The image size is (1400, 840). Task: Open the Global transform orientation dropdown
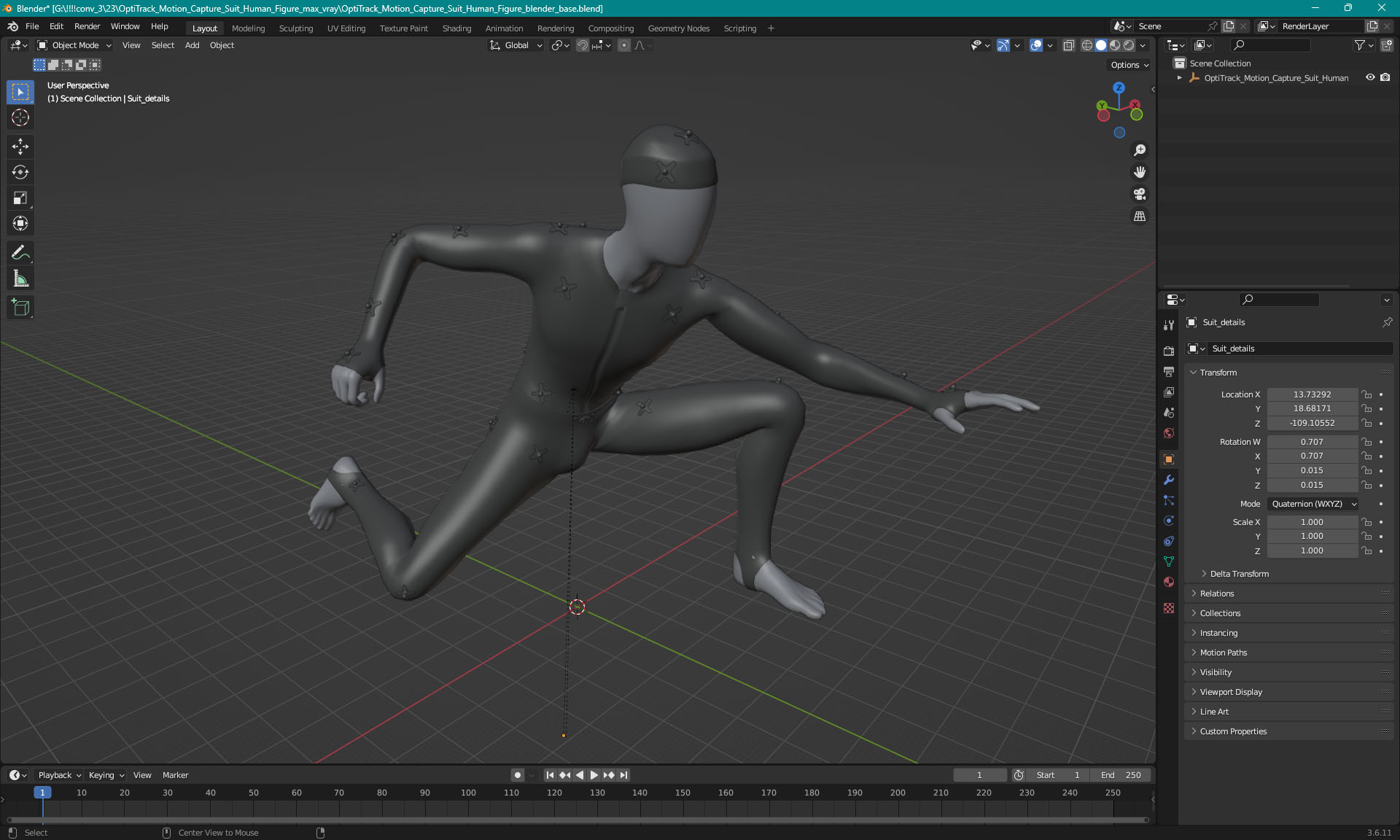(x=516, y=45)
